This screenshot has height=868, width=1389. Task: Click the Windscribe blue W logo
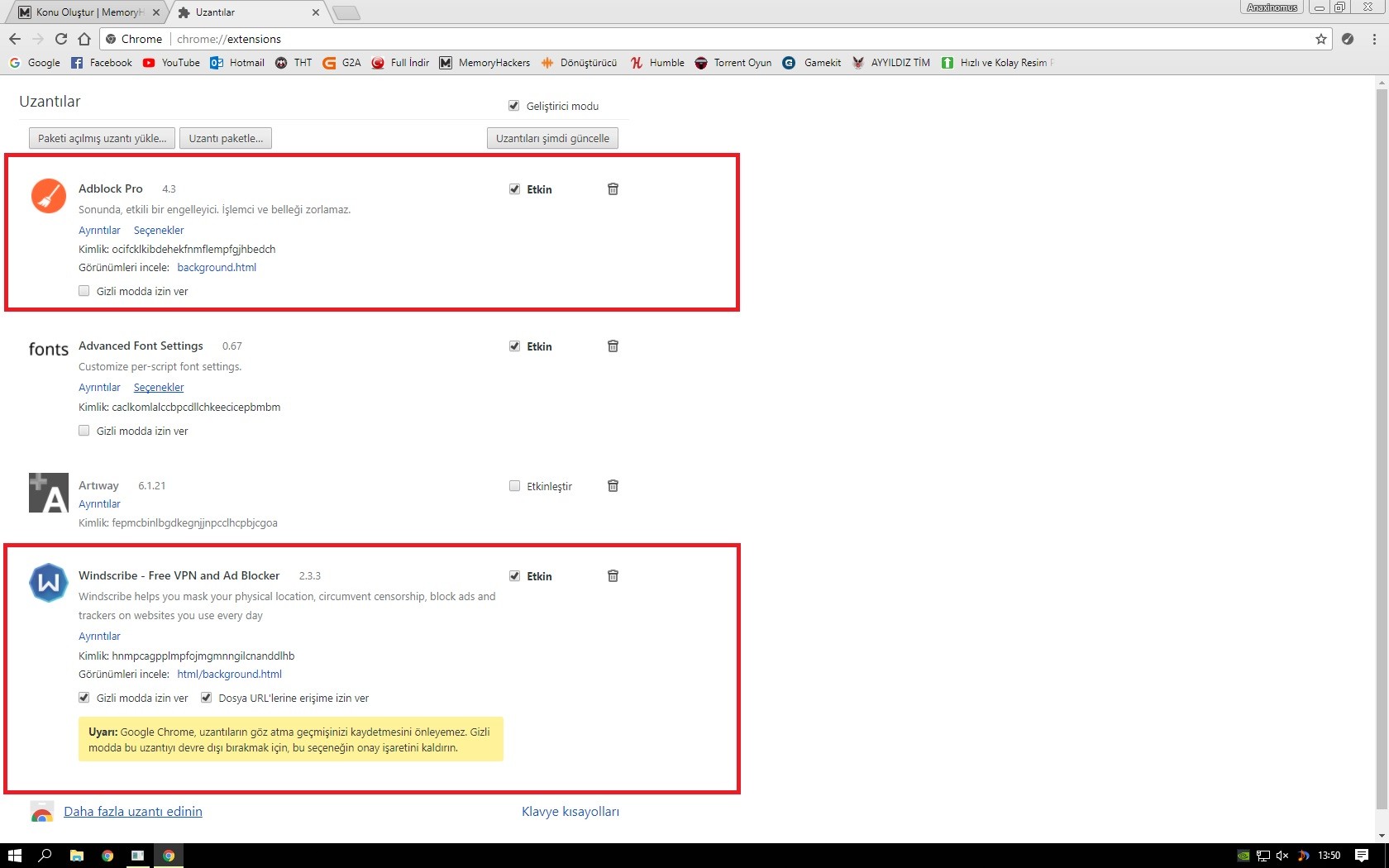pos(49,583)
